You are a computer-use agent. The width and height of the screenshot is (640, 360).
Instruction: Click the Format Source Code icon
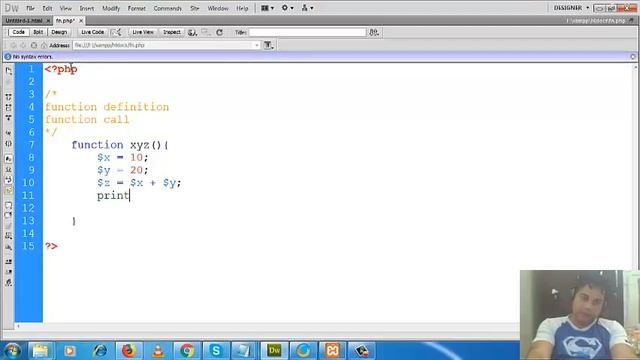point(9,282)
